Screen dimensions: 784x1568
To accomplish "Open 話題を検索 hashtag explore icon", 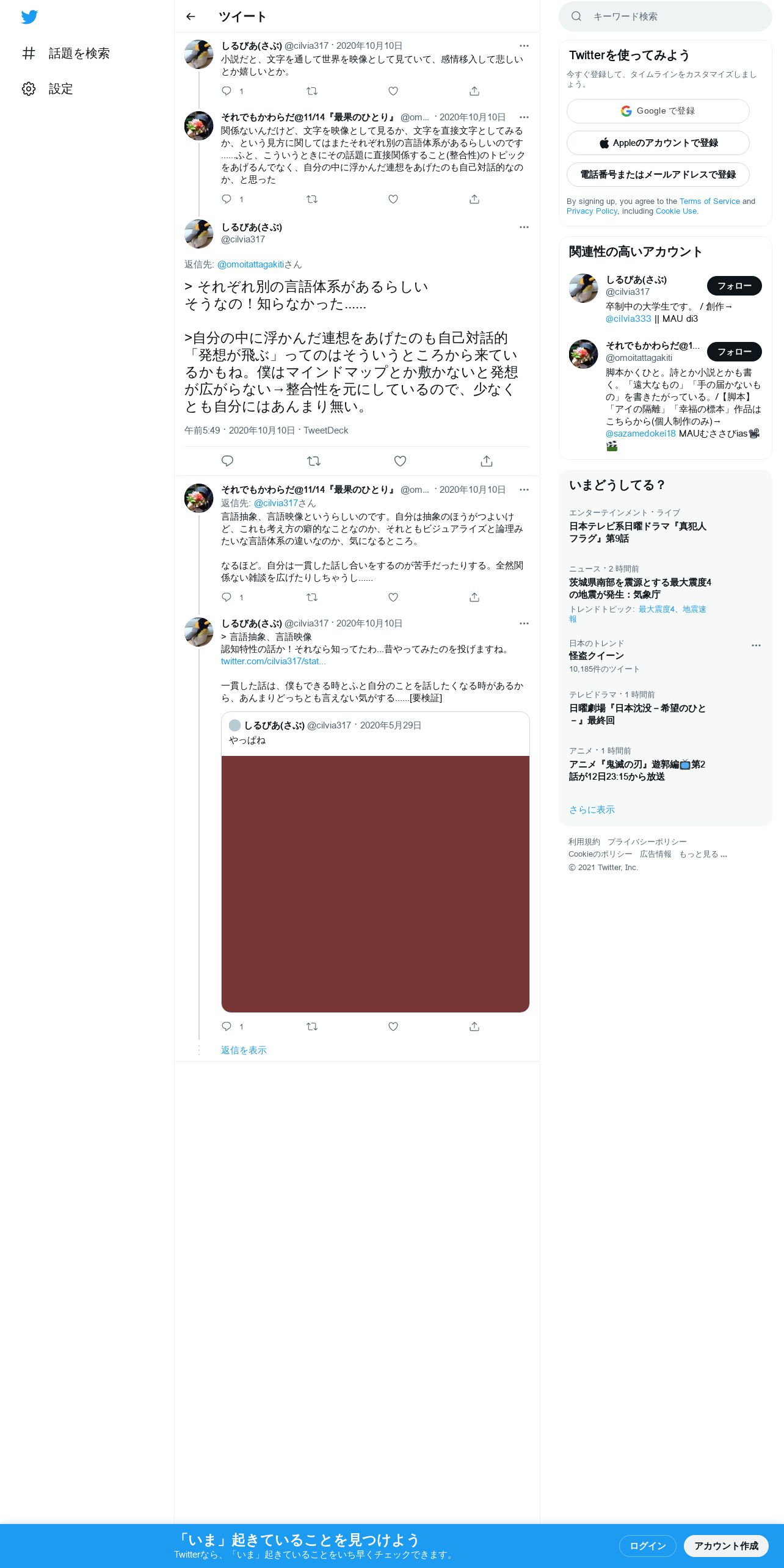I will pyautogui.click(x=29, y=54).
